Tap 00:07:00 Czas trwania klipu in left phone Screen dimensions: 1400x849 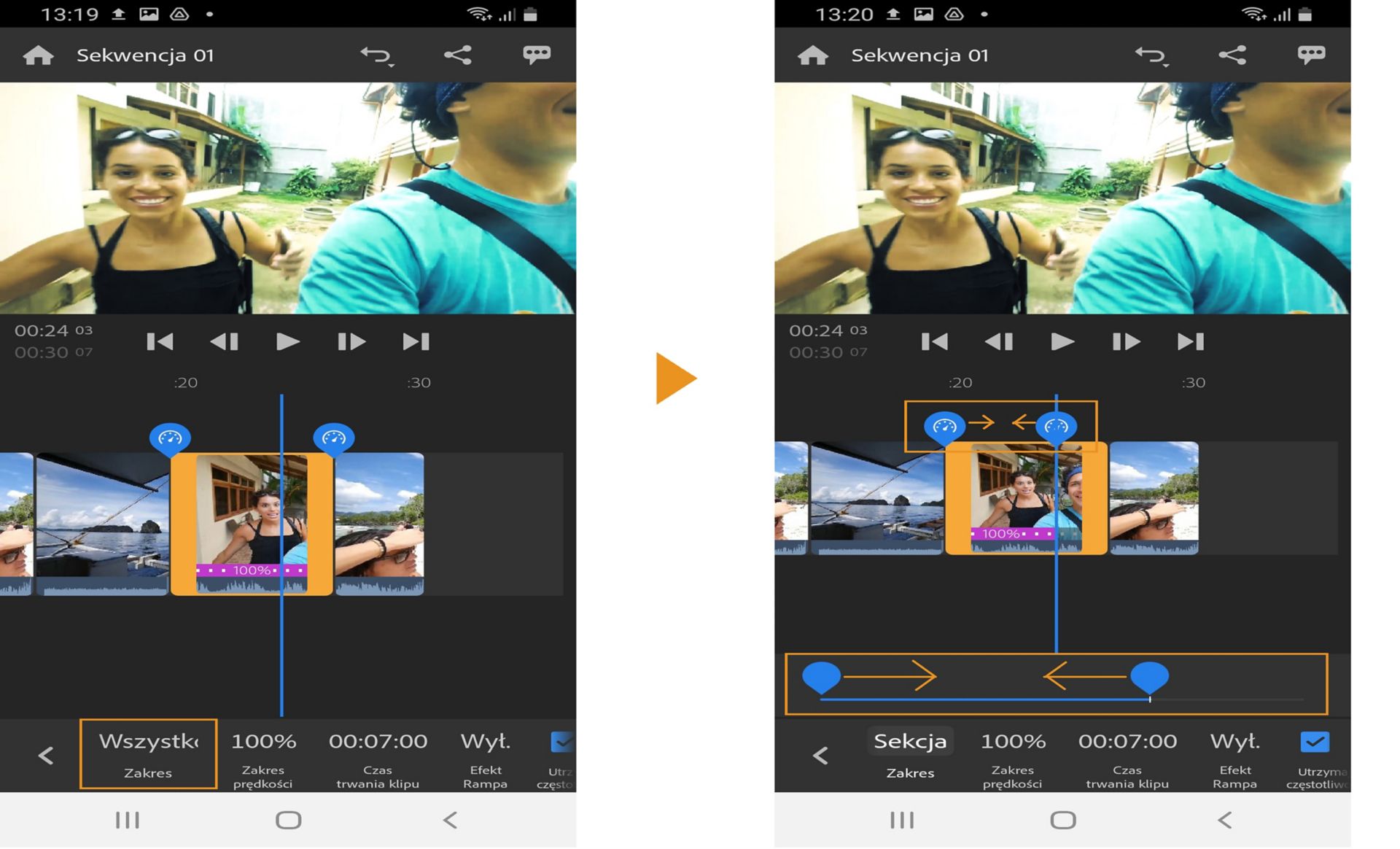tap(378, 756)
